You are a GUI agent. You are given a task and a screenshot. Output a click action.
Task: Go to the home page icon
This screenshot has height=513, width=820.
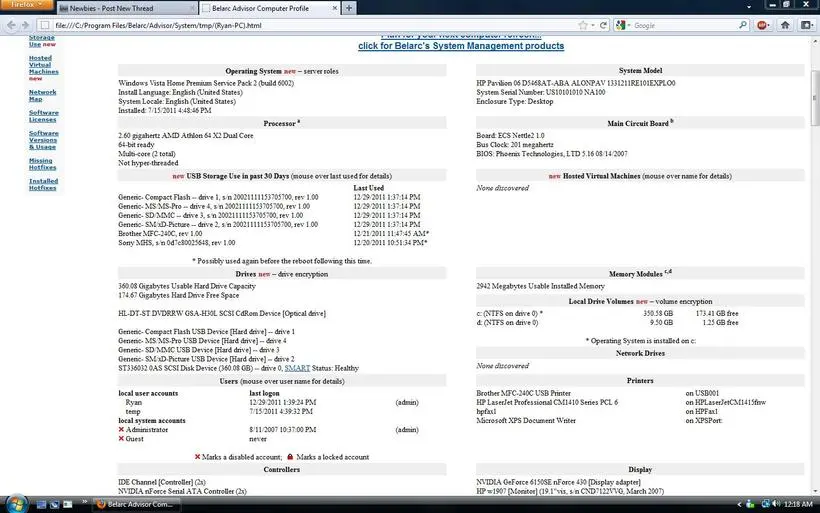click(x=785, y=25)
